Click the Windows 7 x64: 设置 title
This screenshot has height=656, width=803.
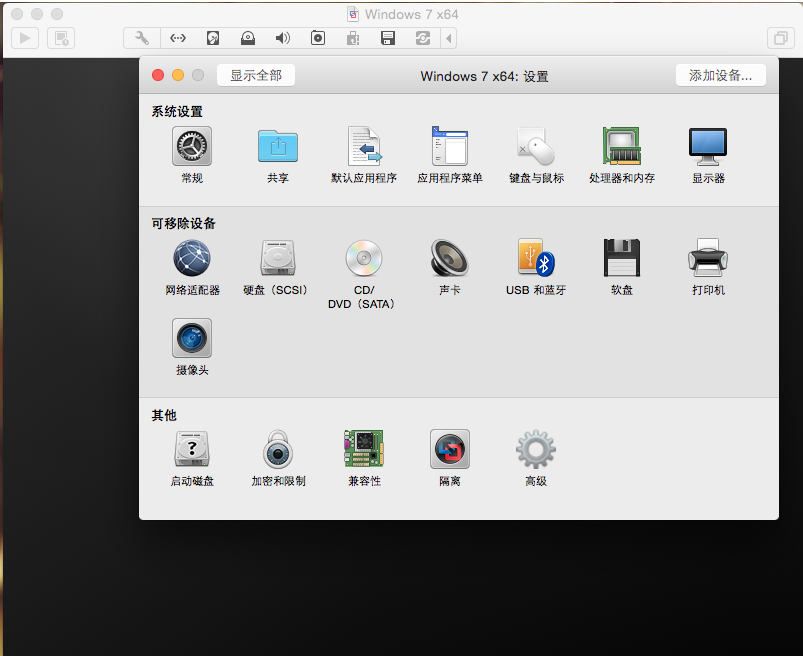pos(484,76)
